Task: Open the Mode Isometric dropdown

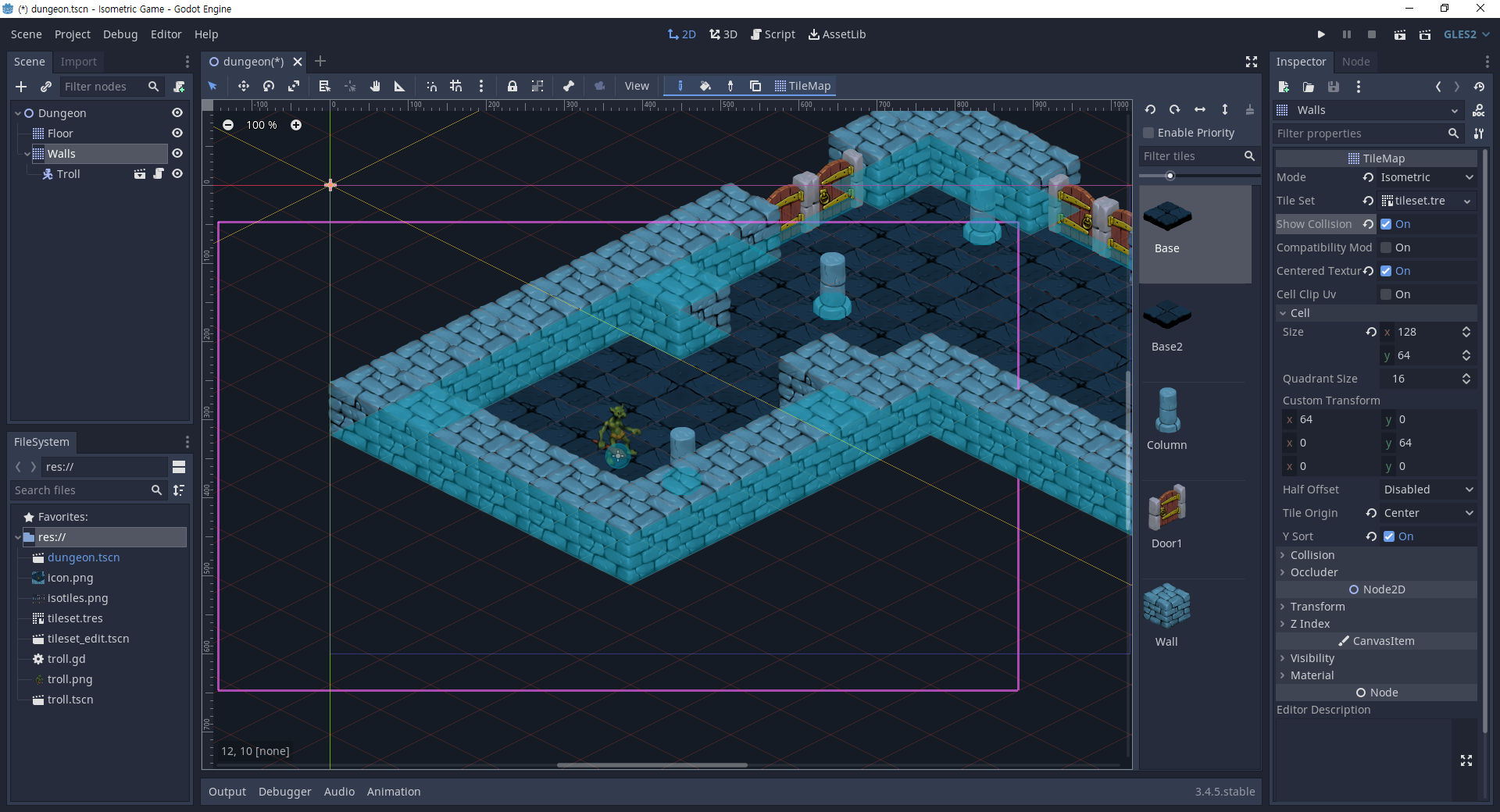Action: (1427, 177)
